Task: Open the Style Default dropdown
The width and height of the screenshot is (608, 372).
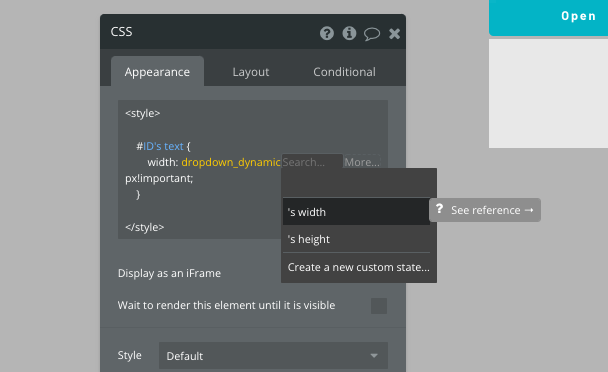Action: [x=273, y=356]
